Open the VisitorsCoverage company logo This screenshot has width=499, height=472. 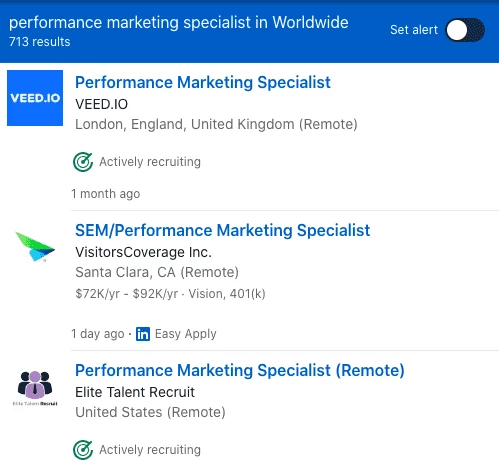(x=35, y=247)
